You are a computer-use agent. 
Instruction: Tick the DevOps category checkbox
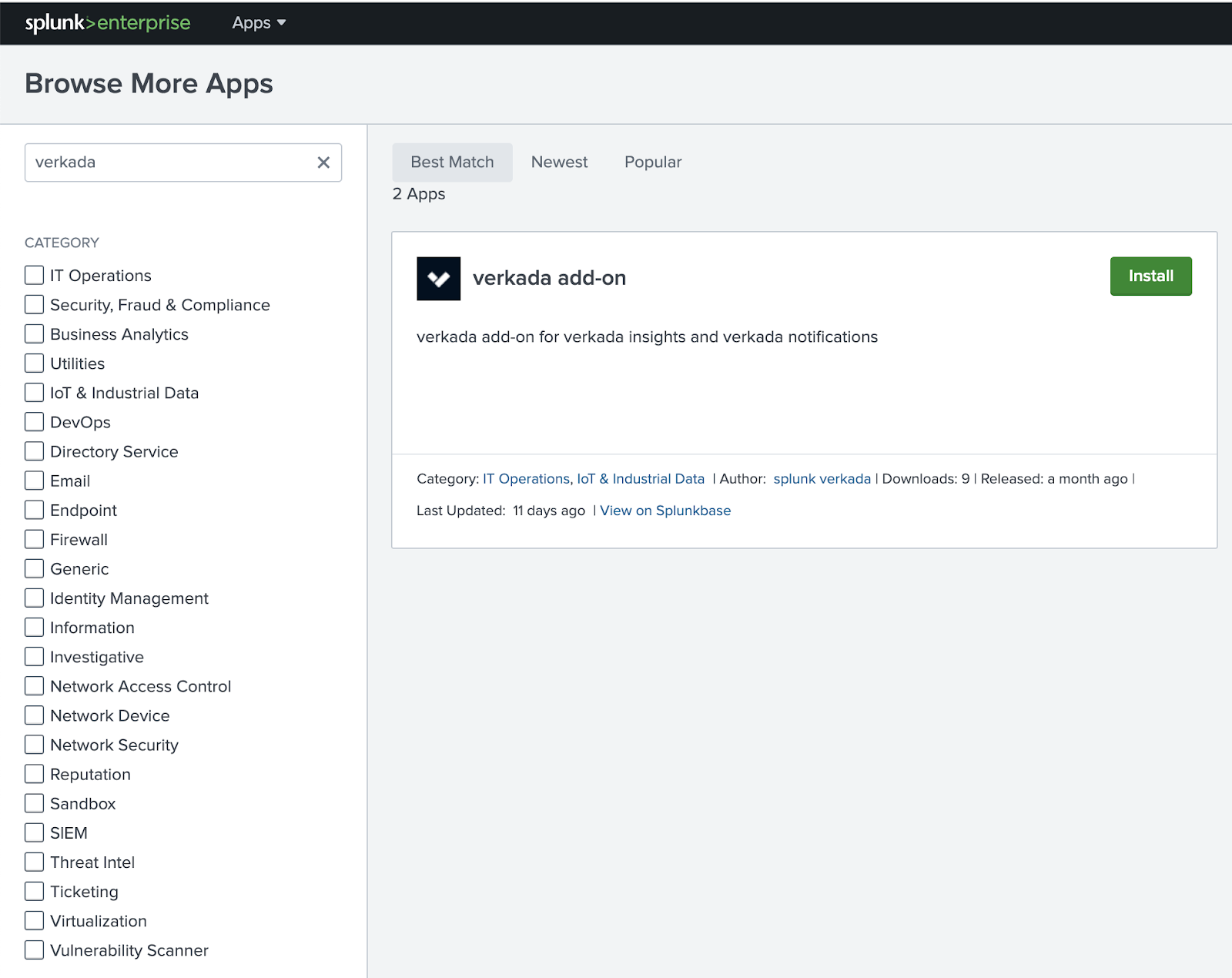(x=34, y=422)
